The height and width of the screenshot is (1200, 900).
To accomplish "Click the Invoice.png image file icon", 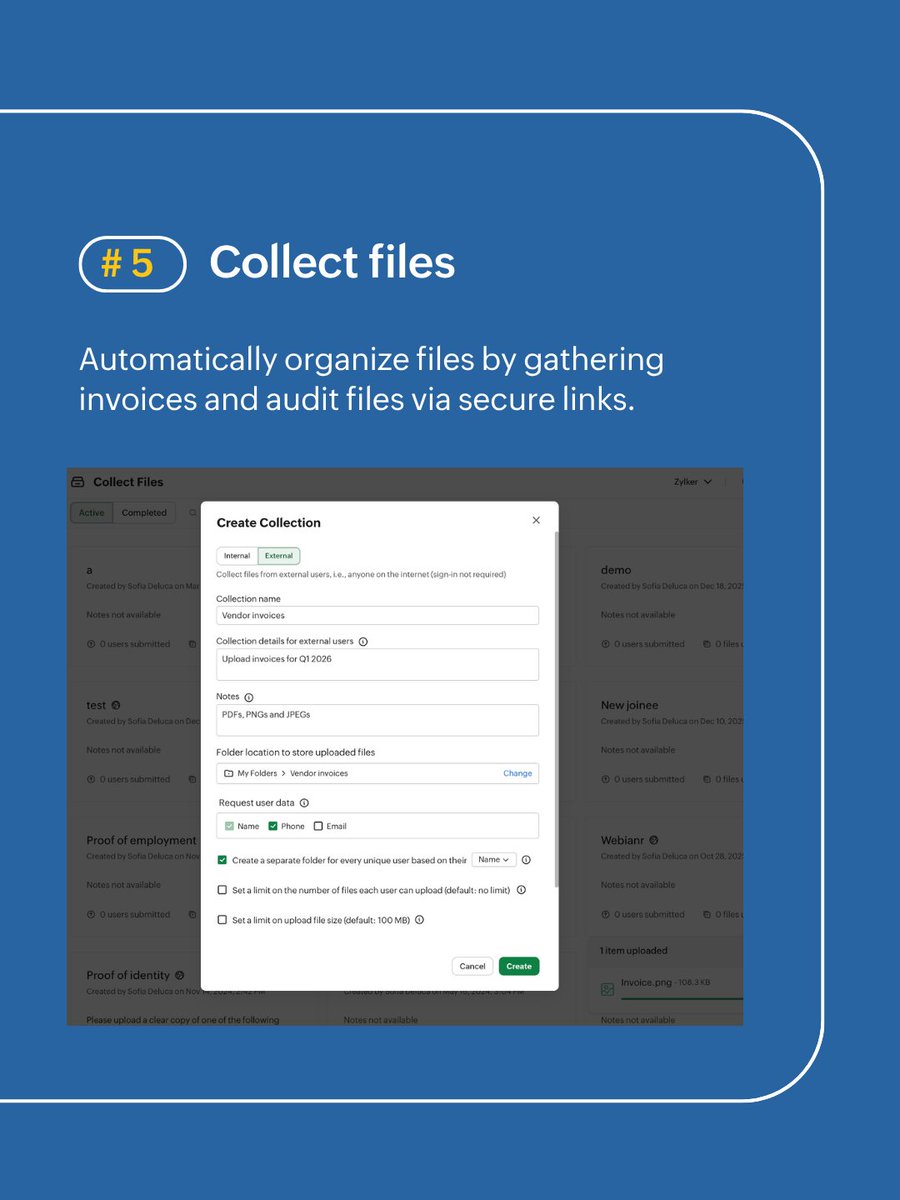I will [x=607, y=989].
